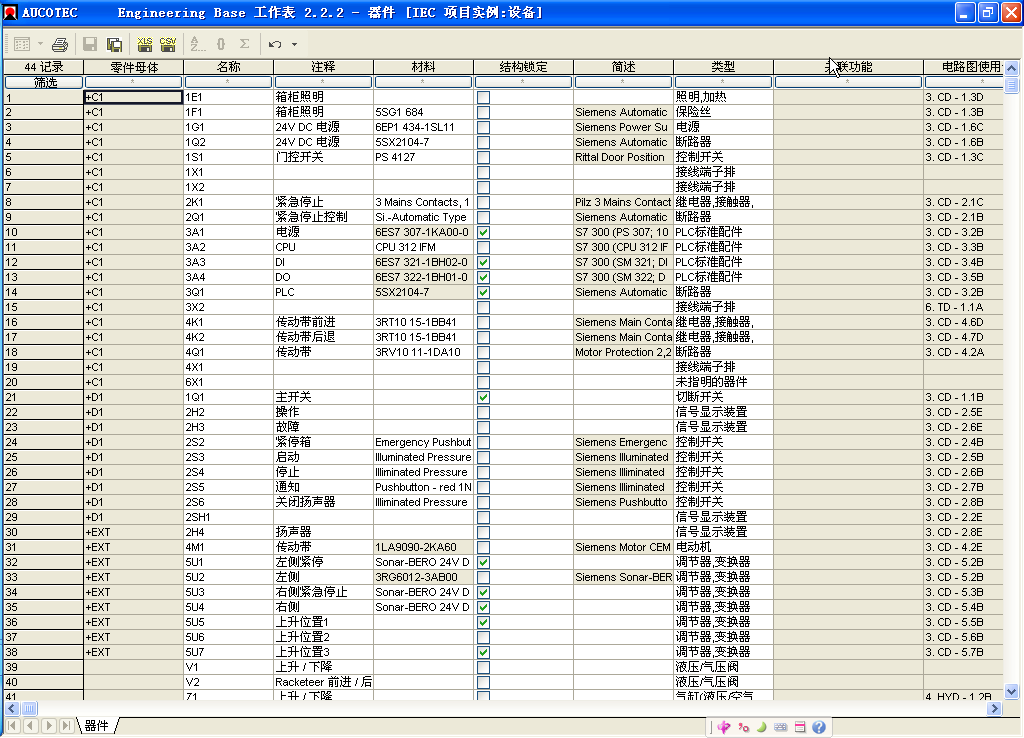Click the Print icon in the toolbar
This screenshot has height=738, width=1024.
60,44
